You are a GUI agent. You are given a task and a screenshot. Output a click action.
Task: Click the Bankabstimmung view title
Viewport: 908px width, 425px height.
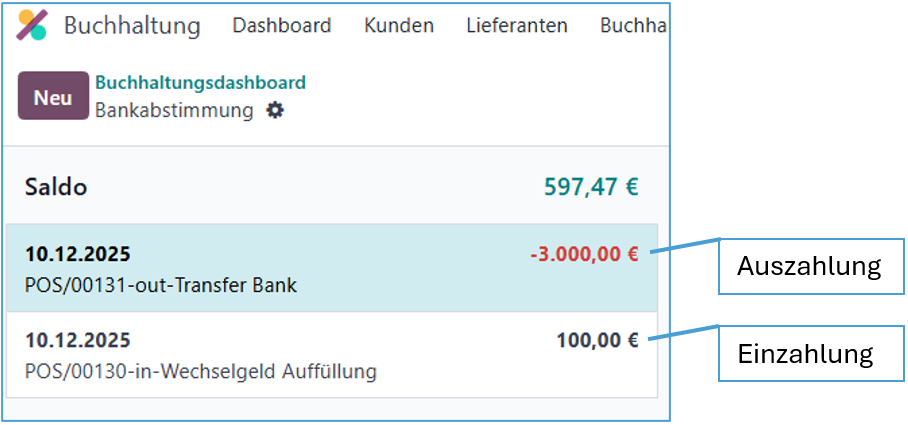pyautogui.click(x=174, y=111)
